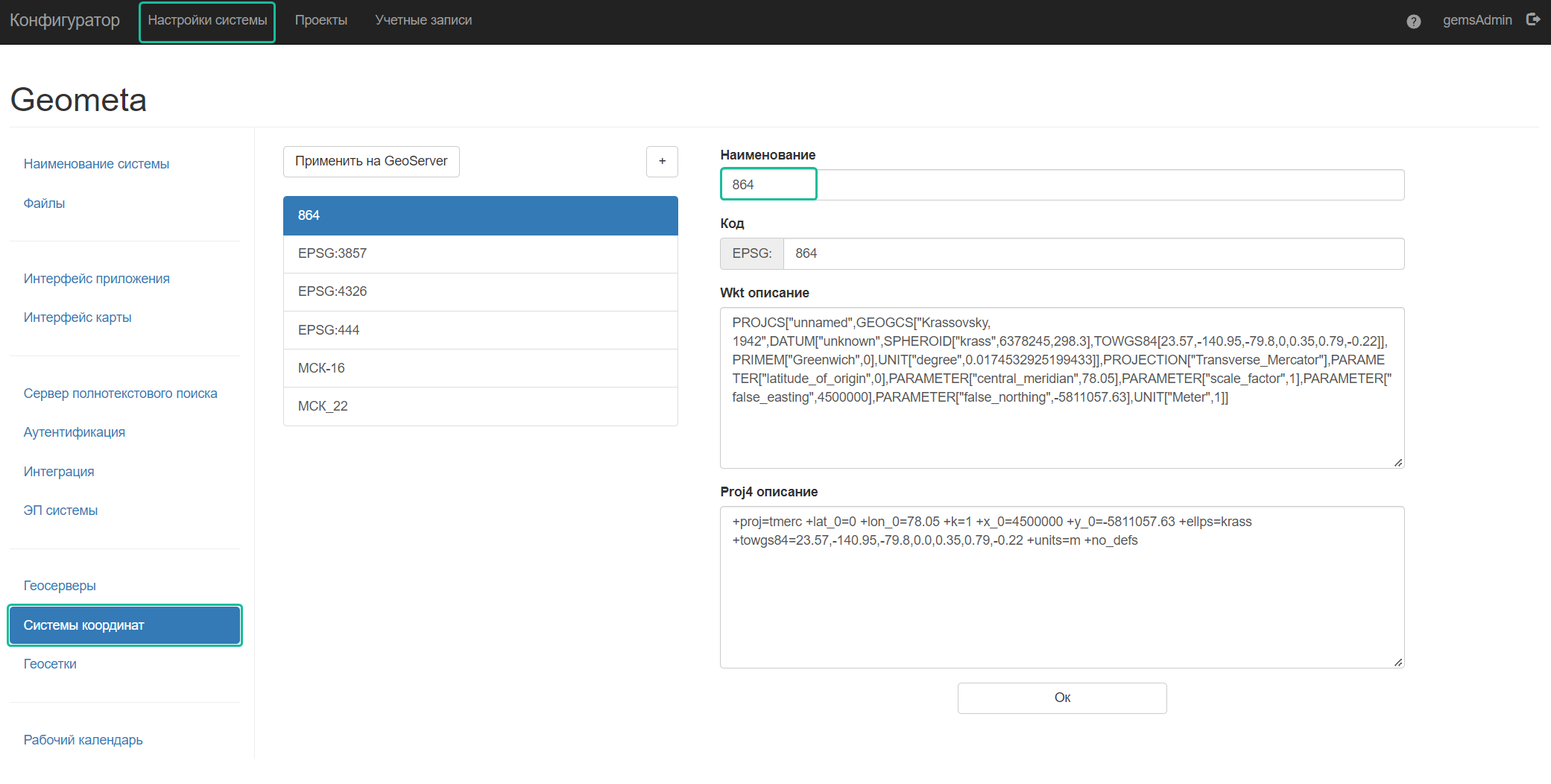Open the Геосетки section
The width and height of the screenshot is (1551, 784).
pyautogui.click(x=50, y=664)
